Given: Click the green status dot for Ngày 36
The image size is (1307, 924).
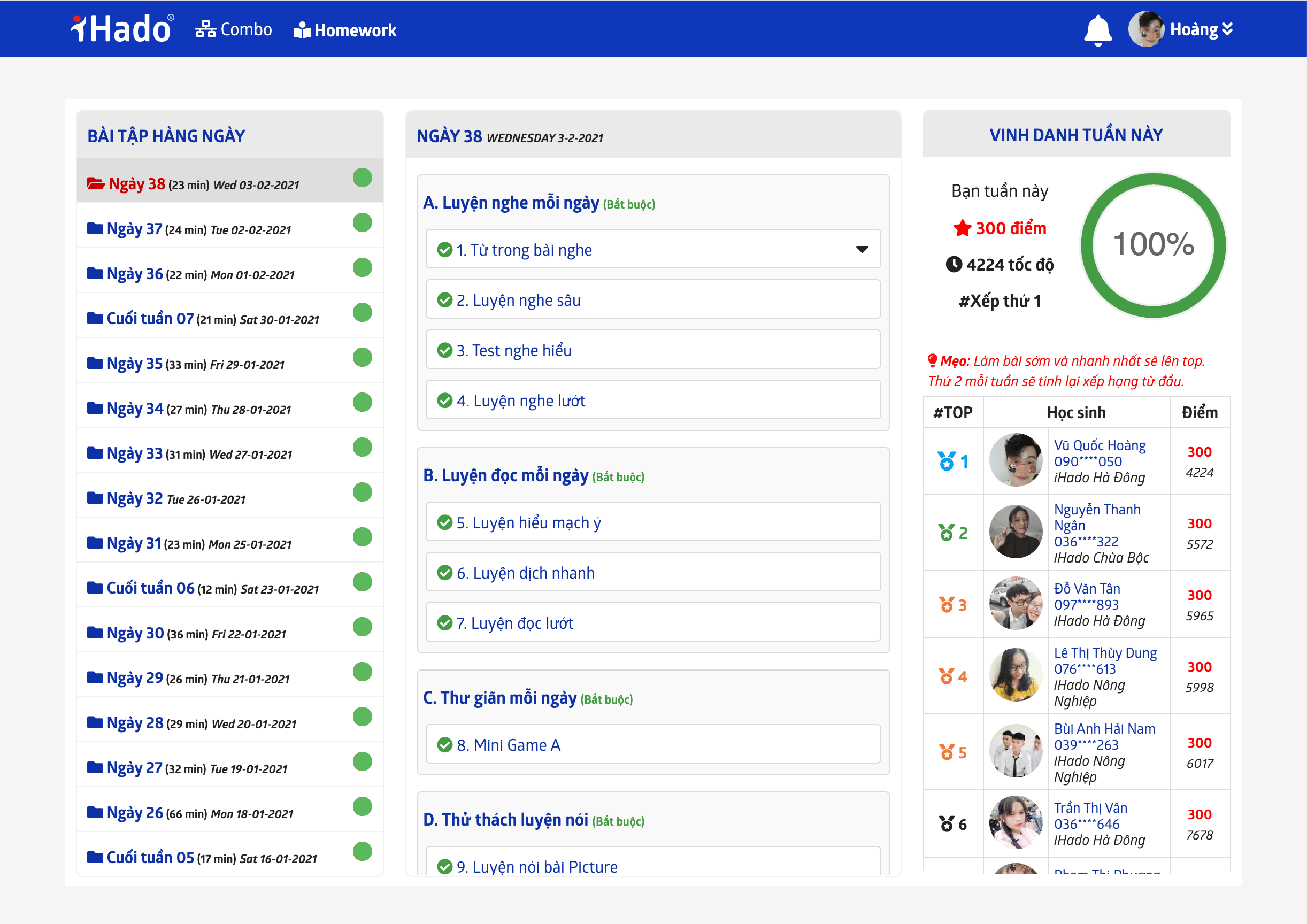Looking at the screenshot, I should click(362, 267).
